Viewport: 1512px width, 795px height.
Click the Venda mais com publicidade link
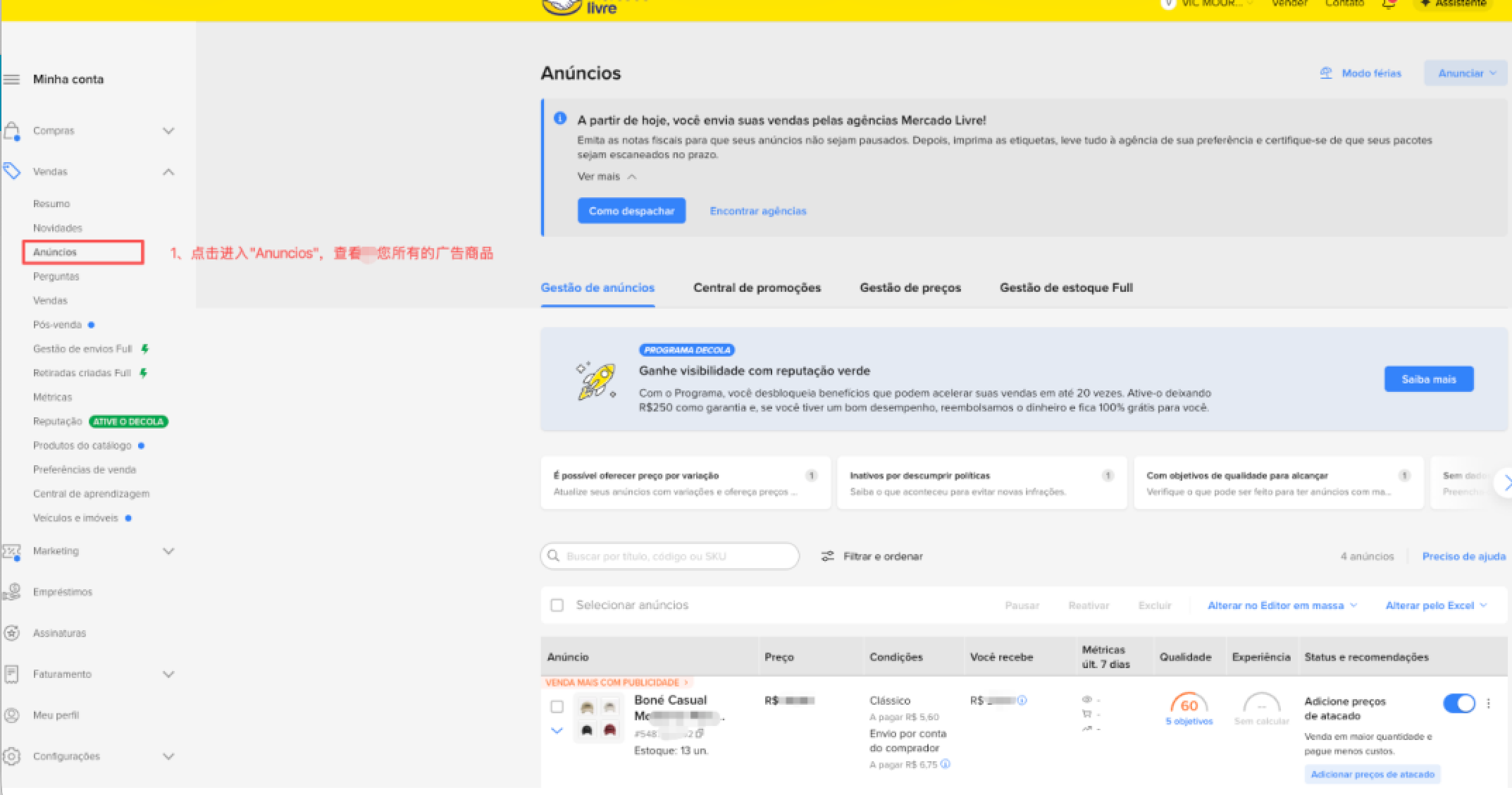617,682
